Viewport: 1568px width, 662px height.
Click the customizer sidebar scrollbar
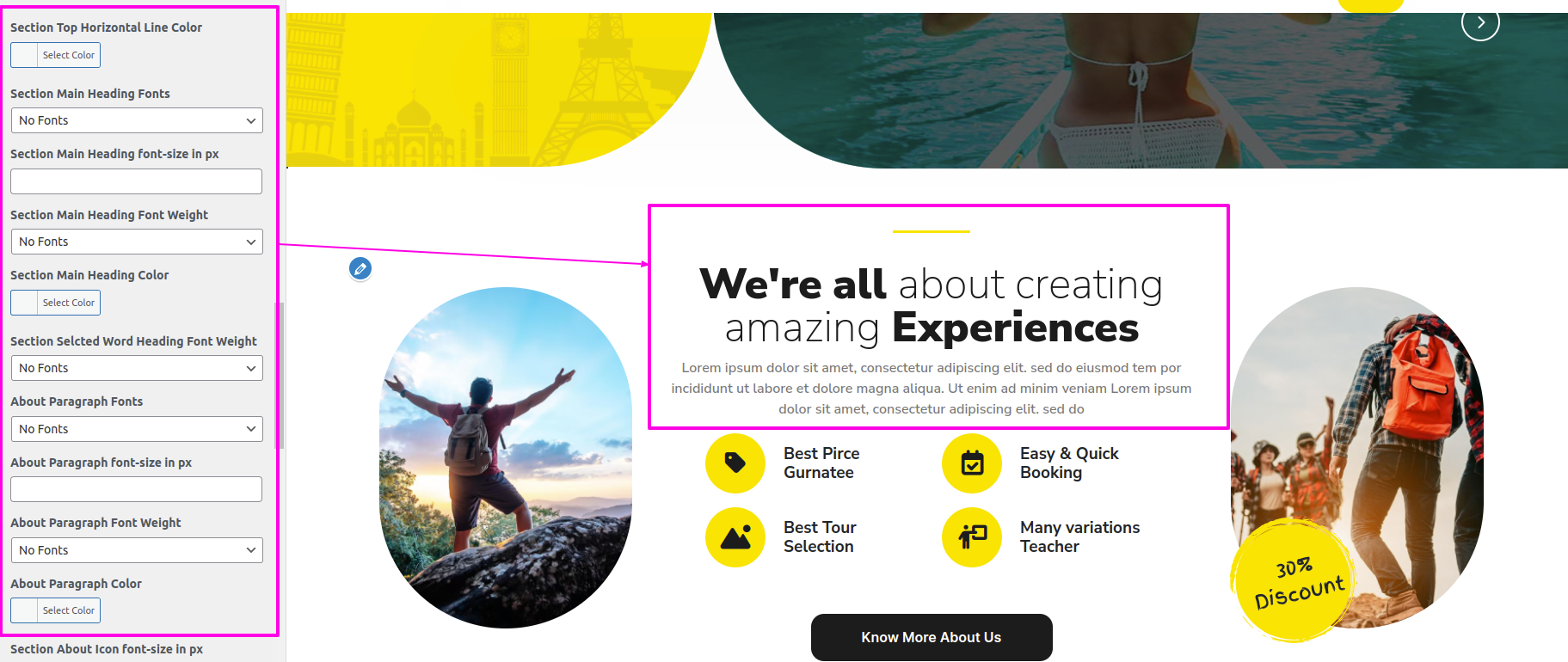[x=280, y=376]
